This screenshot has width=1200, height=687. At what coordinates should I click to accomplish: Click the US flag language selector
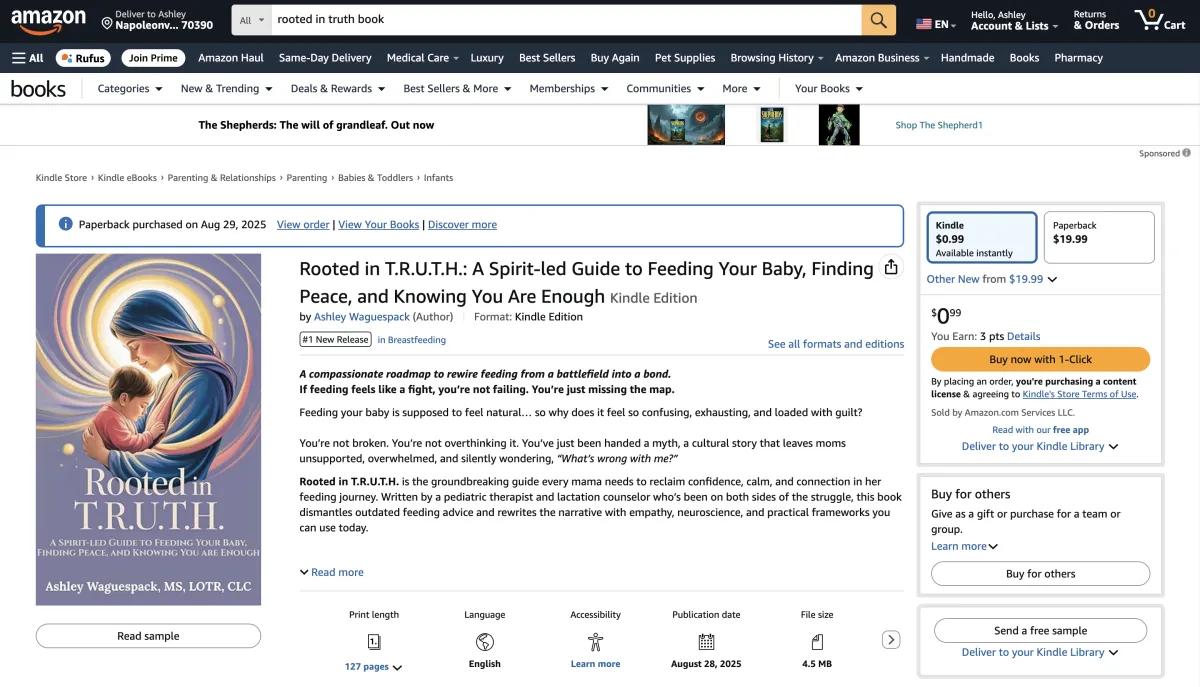coord(936,24)
